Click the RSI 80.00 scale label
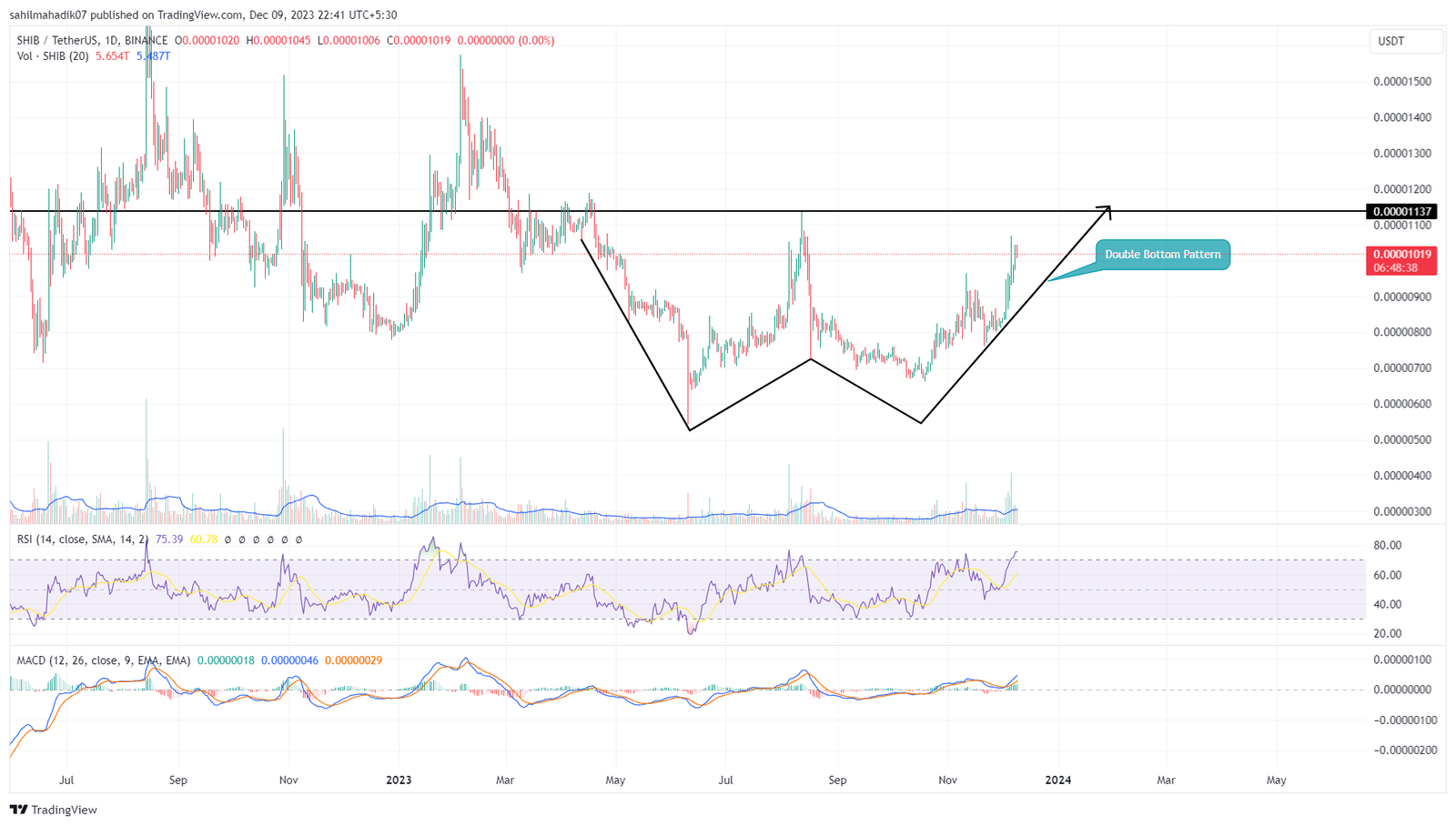Screen dimensions: 1456x826 (1387, 546)
